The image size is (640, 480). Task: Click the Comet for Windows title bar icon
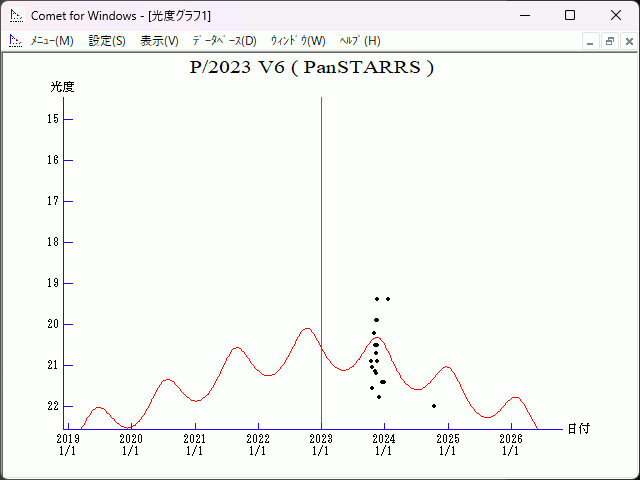(x=16, y=16)
